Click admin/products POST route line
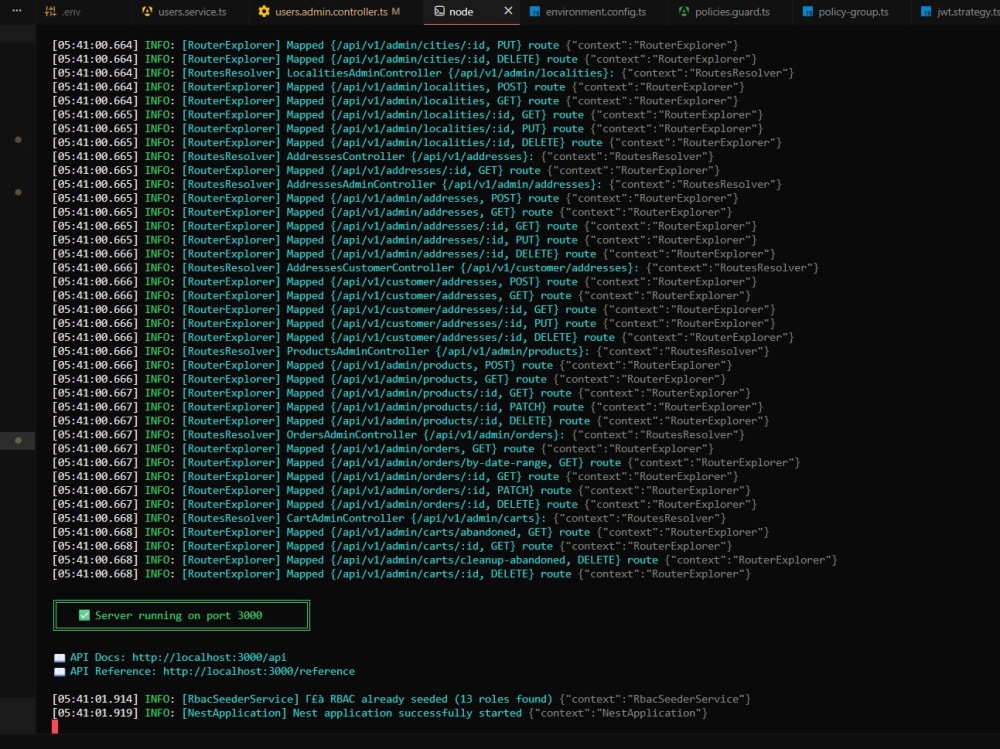 (392, 366)
